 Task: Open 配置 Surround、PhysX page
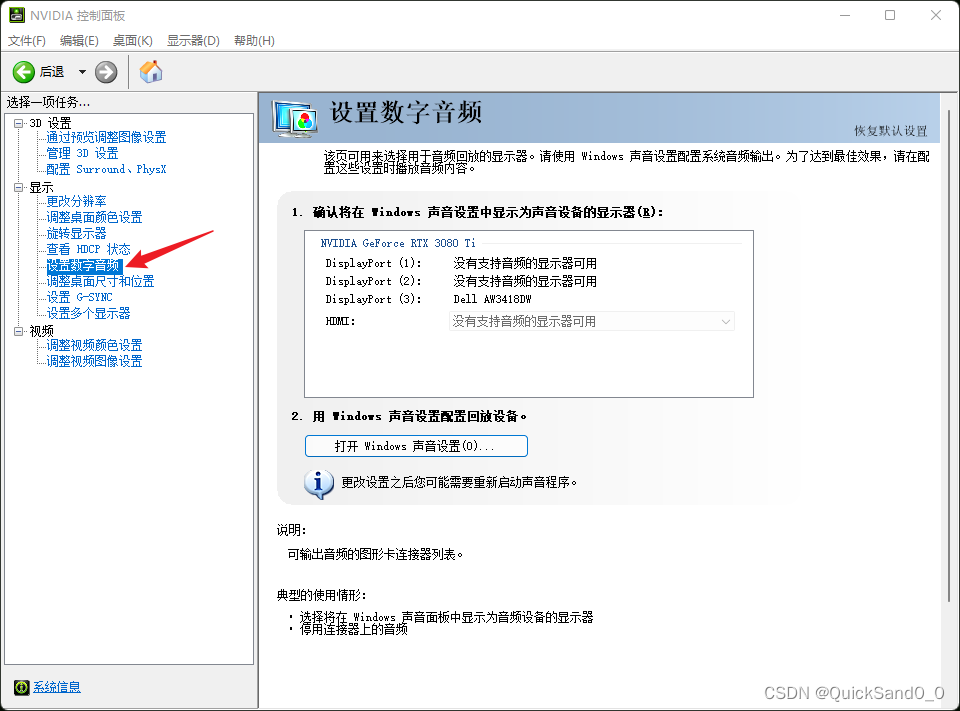pyautogui.click(x=106, y=169)
